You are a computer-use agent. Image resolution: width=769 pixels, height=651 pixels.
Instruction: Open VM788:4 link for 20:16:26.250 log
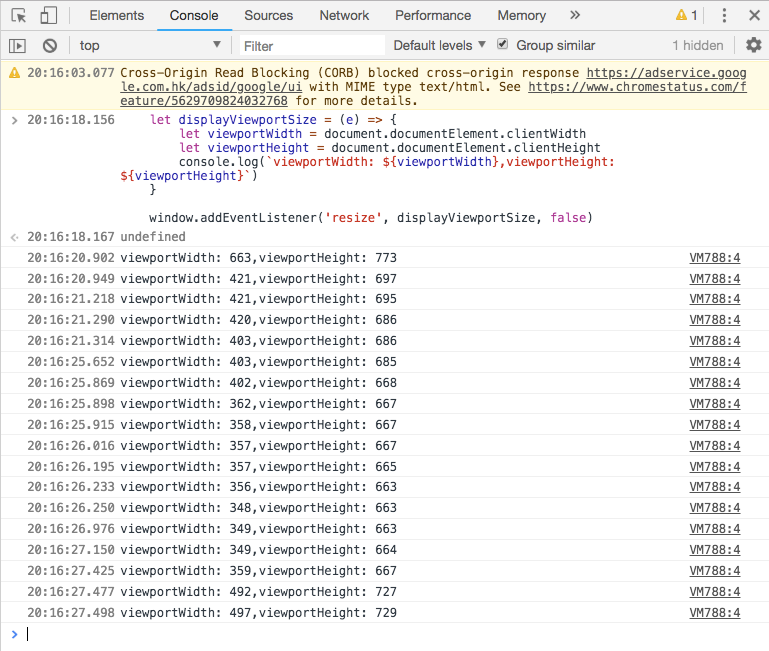click(x=715, y=508)
